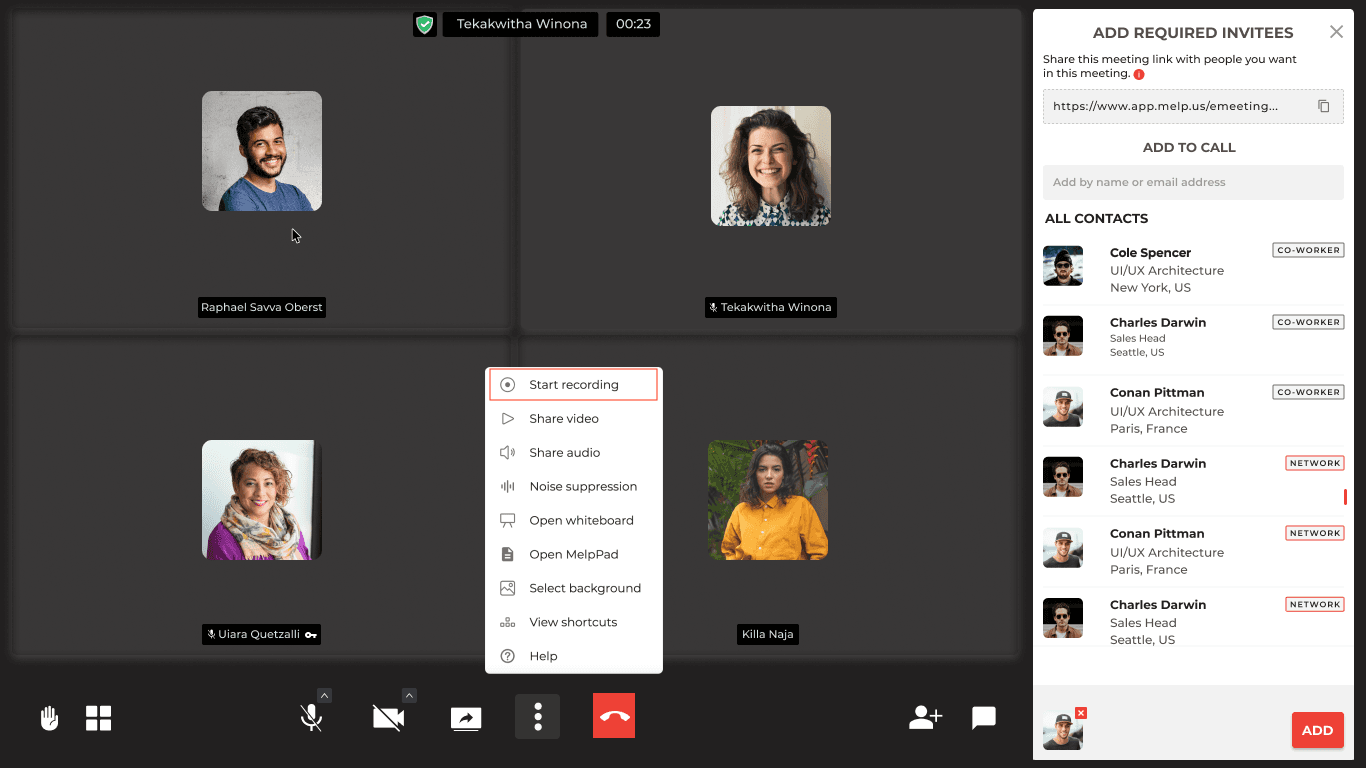
Task: Remove selected invitee with red X badge
Action: coord(1081,713)
